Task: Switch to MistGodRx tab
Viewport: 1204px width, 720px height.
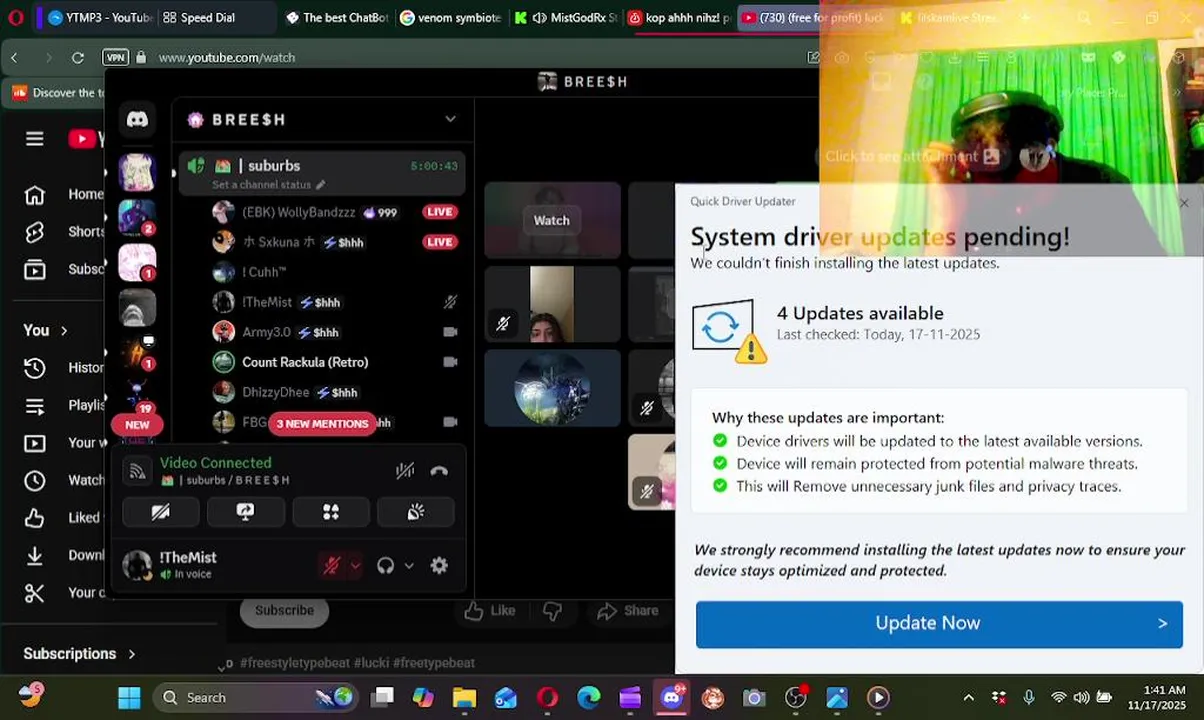Action: [x=565, y=17]
